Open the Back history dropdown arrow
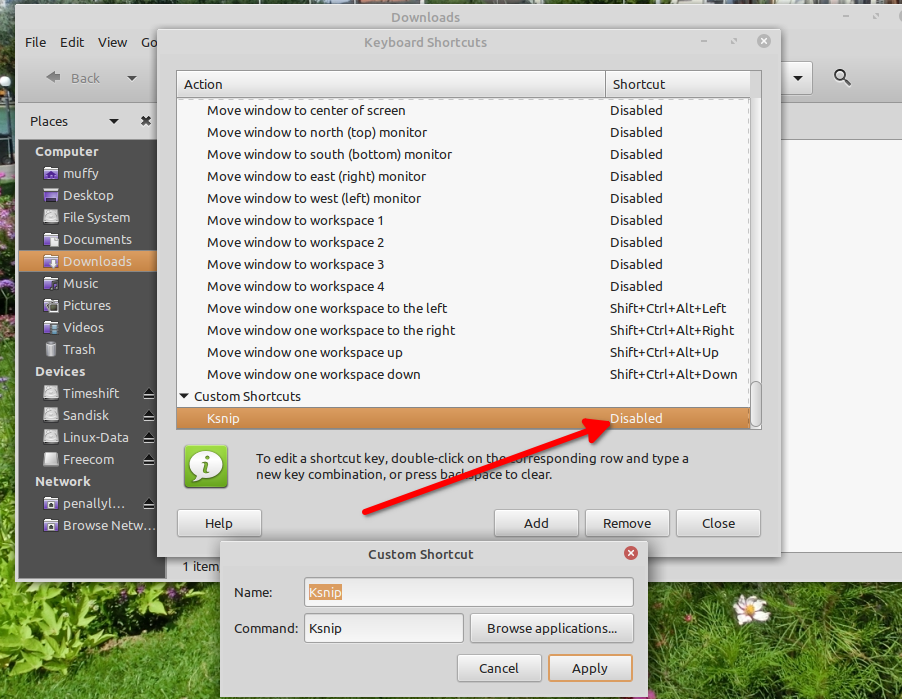This screenshot has height=699, width=902. pos(132,78)
